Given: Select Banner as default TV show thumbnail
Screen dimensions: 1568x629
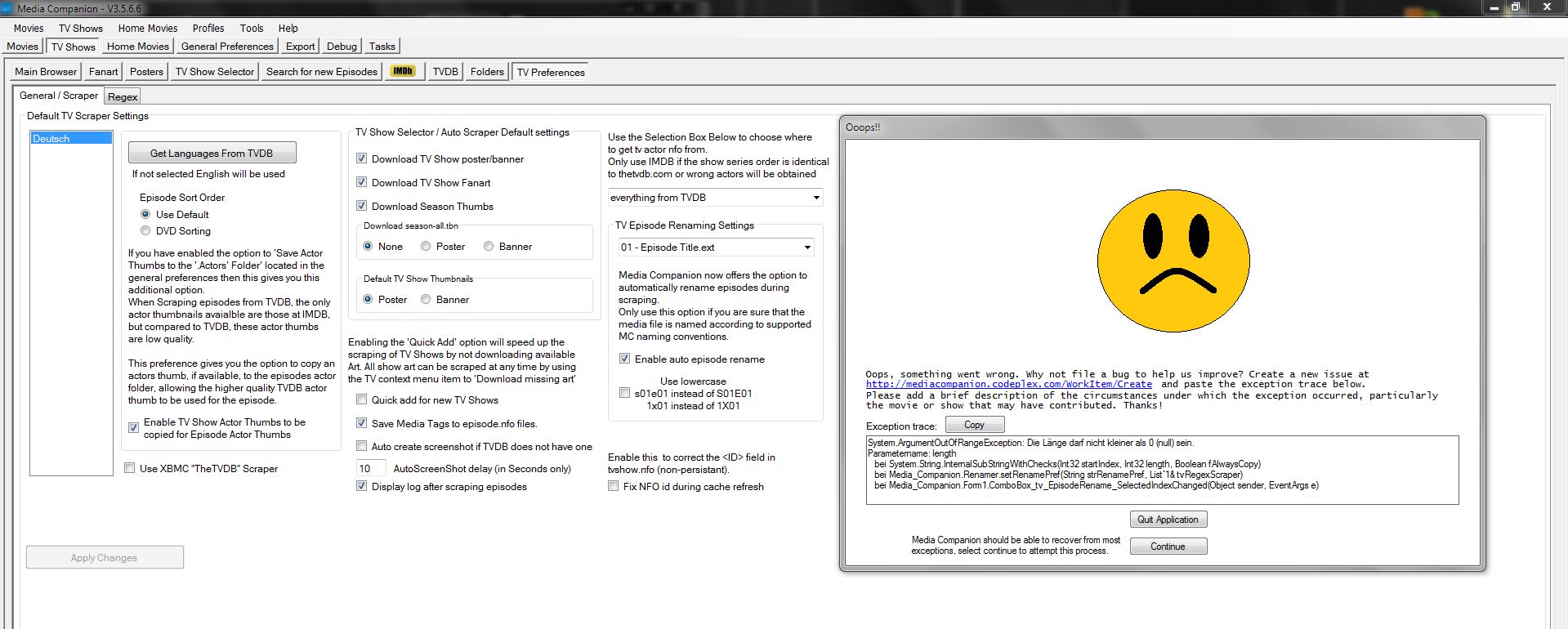Looking at the screenshot, I should click(x=426, y=299).
